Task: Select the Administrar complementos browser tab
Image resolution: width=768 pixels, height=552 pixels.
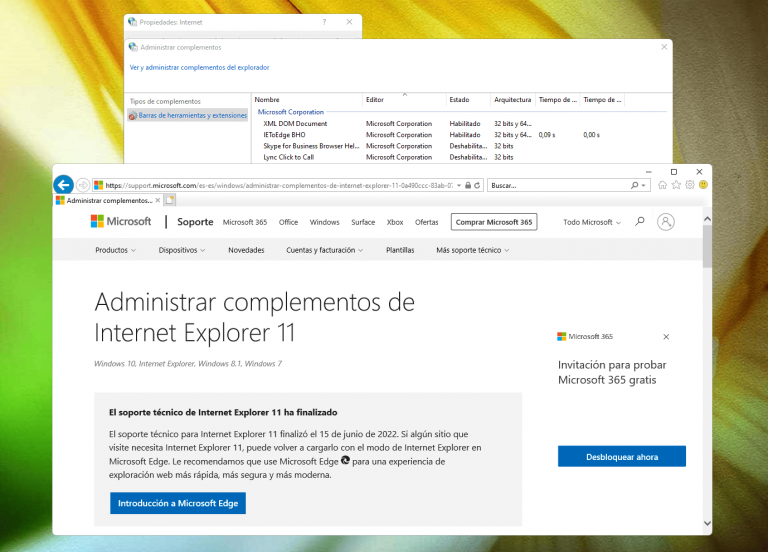Action: 106,200
